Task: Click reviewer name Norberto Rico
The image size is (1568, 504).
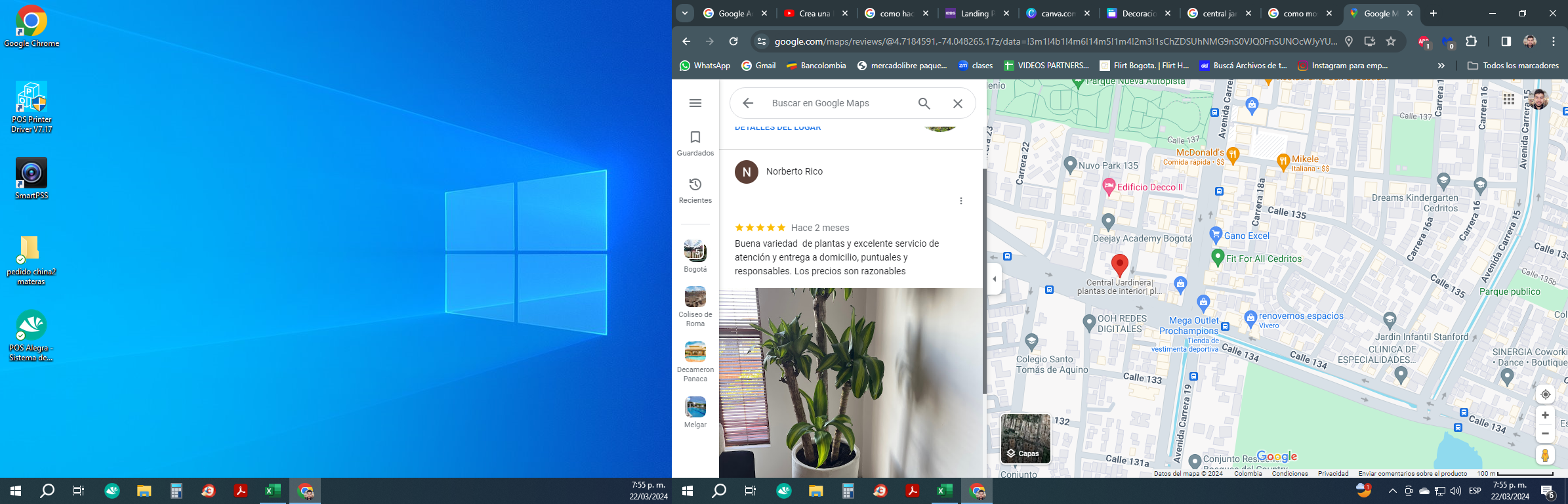Action: click(794, 171)
